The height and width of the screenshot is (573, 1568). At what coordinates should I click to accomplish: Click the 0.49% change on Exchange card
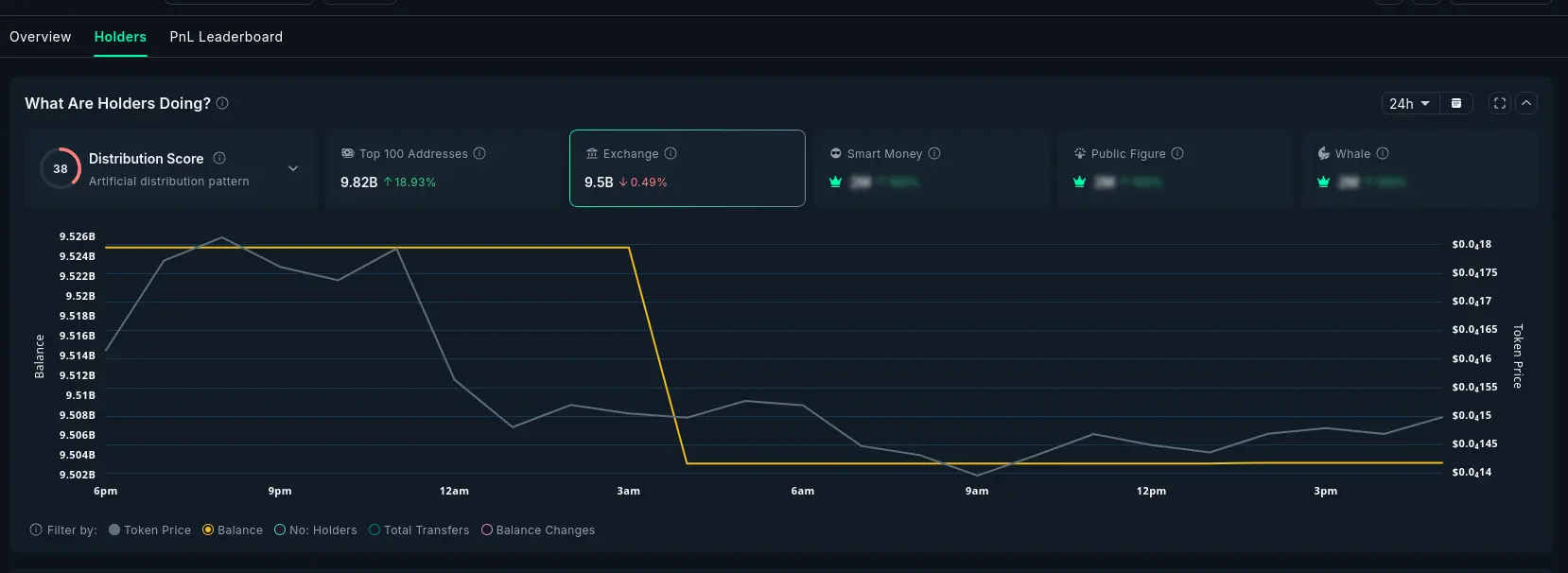tap(643, 182)
